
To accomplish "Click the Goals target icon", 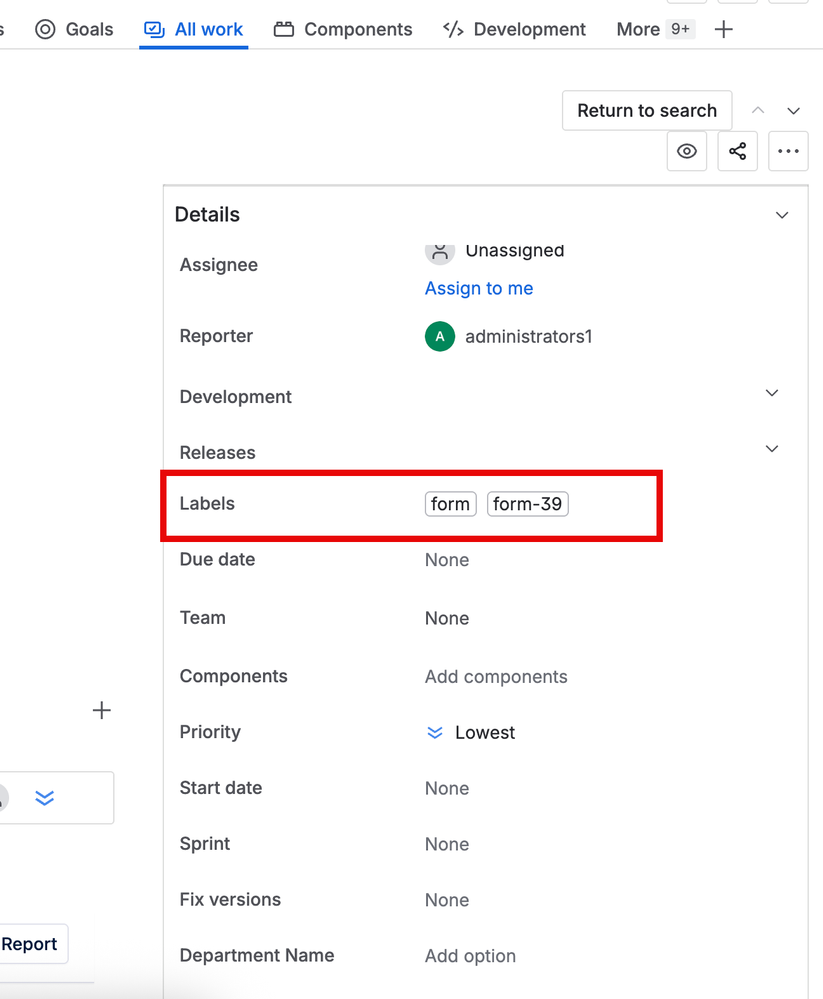I will [45, 29].
